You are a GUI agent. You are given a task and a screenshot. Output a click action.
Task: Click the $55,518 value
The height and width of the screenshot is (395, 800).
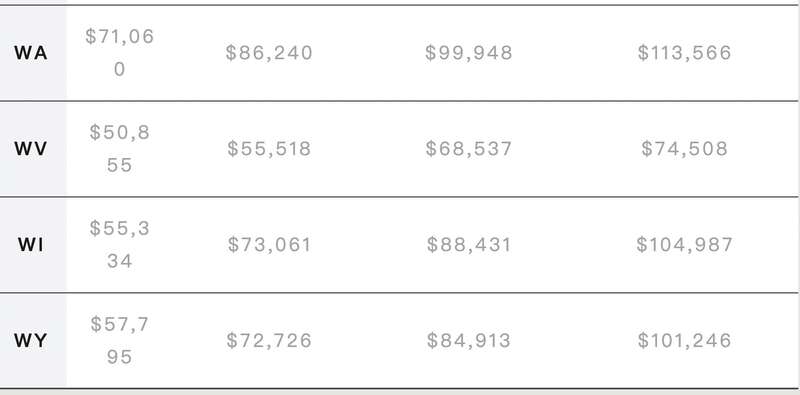point(269,149)
